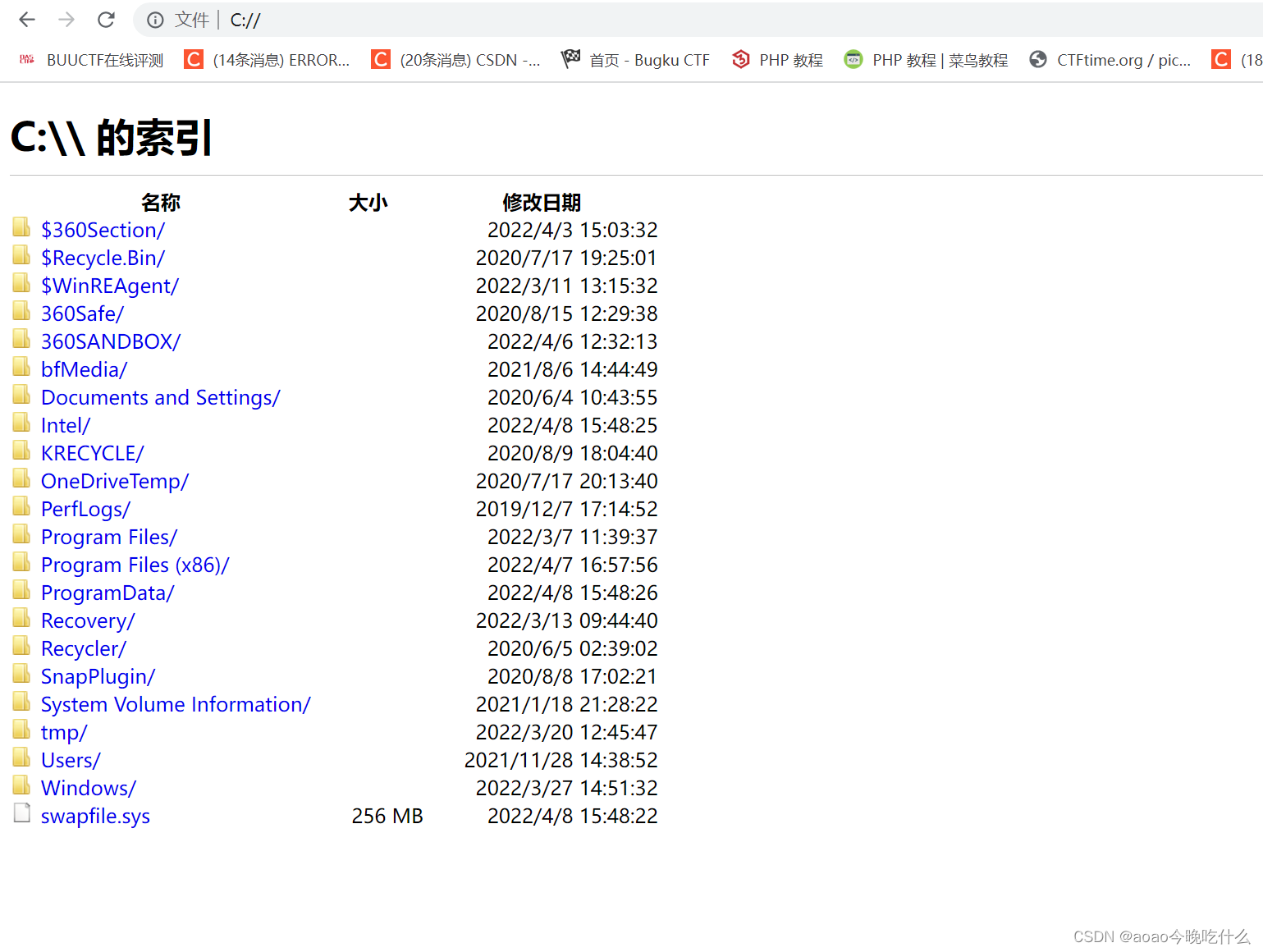Image resolution: width=1263 pixels, height=952 pixels.
Task: Click the 大小 column header
Action: pos(368,203)
